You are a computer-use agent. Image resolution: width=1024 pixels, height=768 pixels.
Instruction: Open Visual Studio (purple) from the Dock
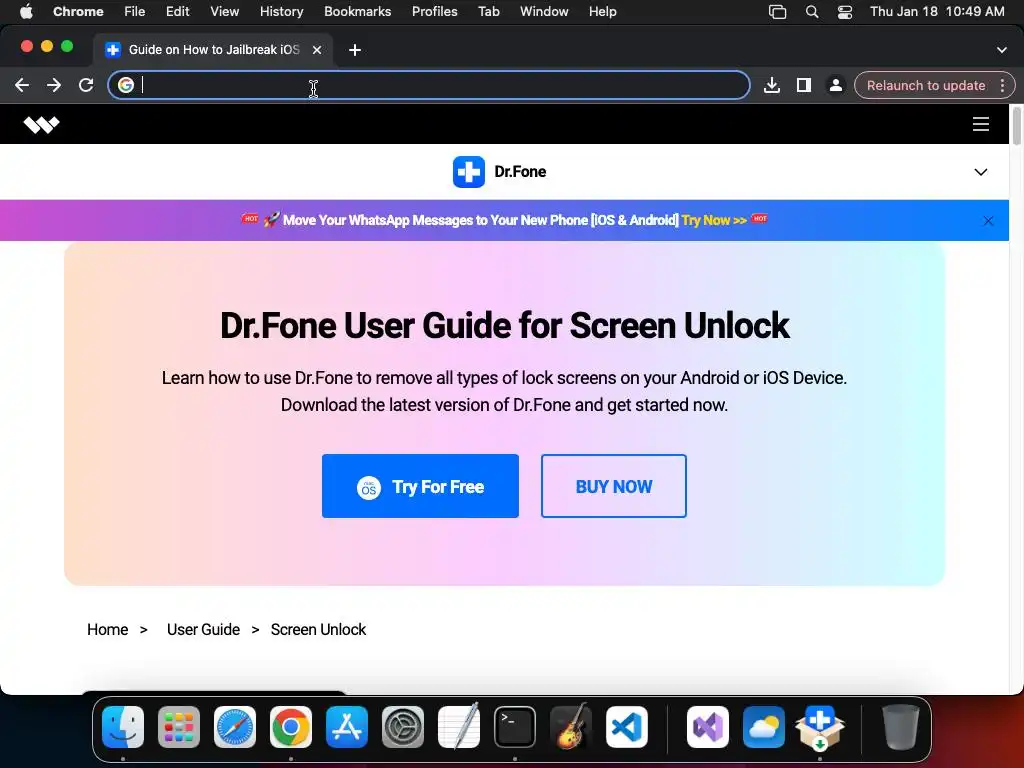click(708, 727)
